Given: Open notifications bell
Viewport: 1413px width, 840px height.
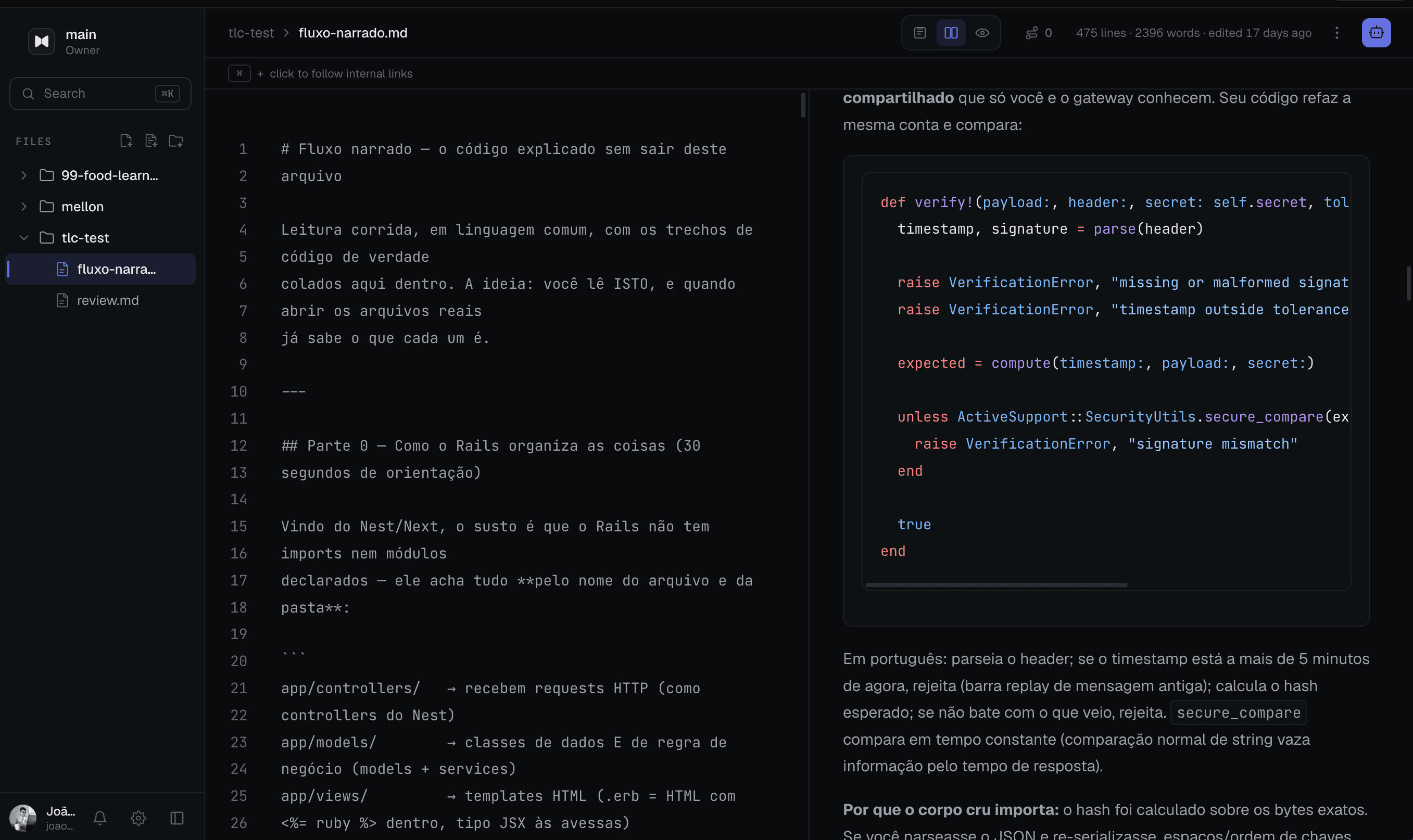Looking at the screenshot, I should tap(100, 818).
